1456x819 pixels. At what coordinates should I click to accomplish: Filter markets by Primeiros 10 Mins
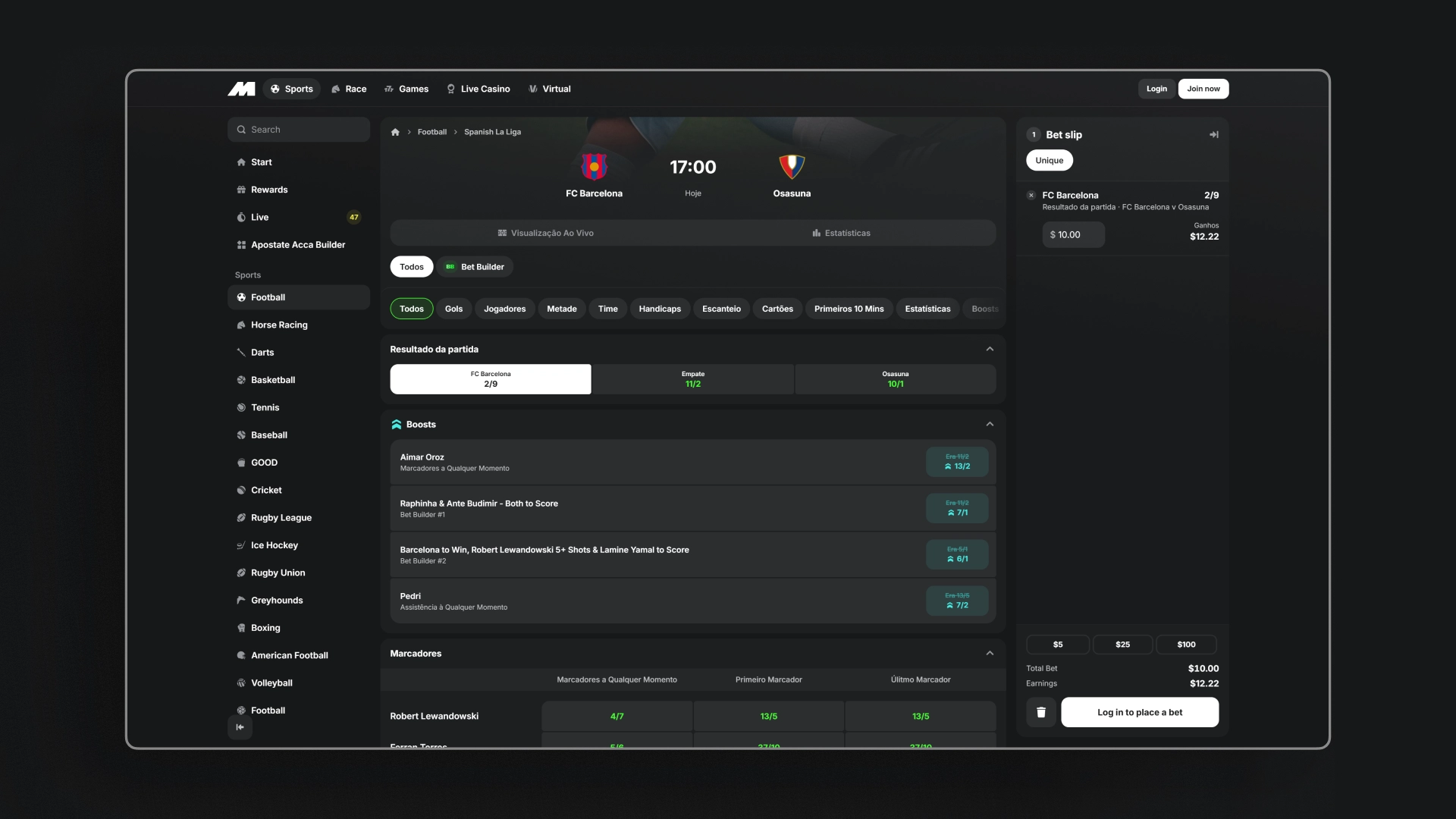[849, 309]
